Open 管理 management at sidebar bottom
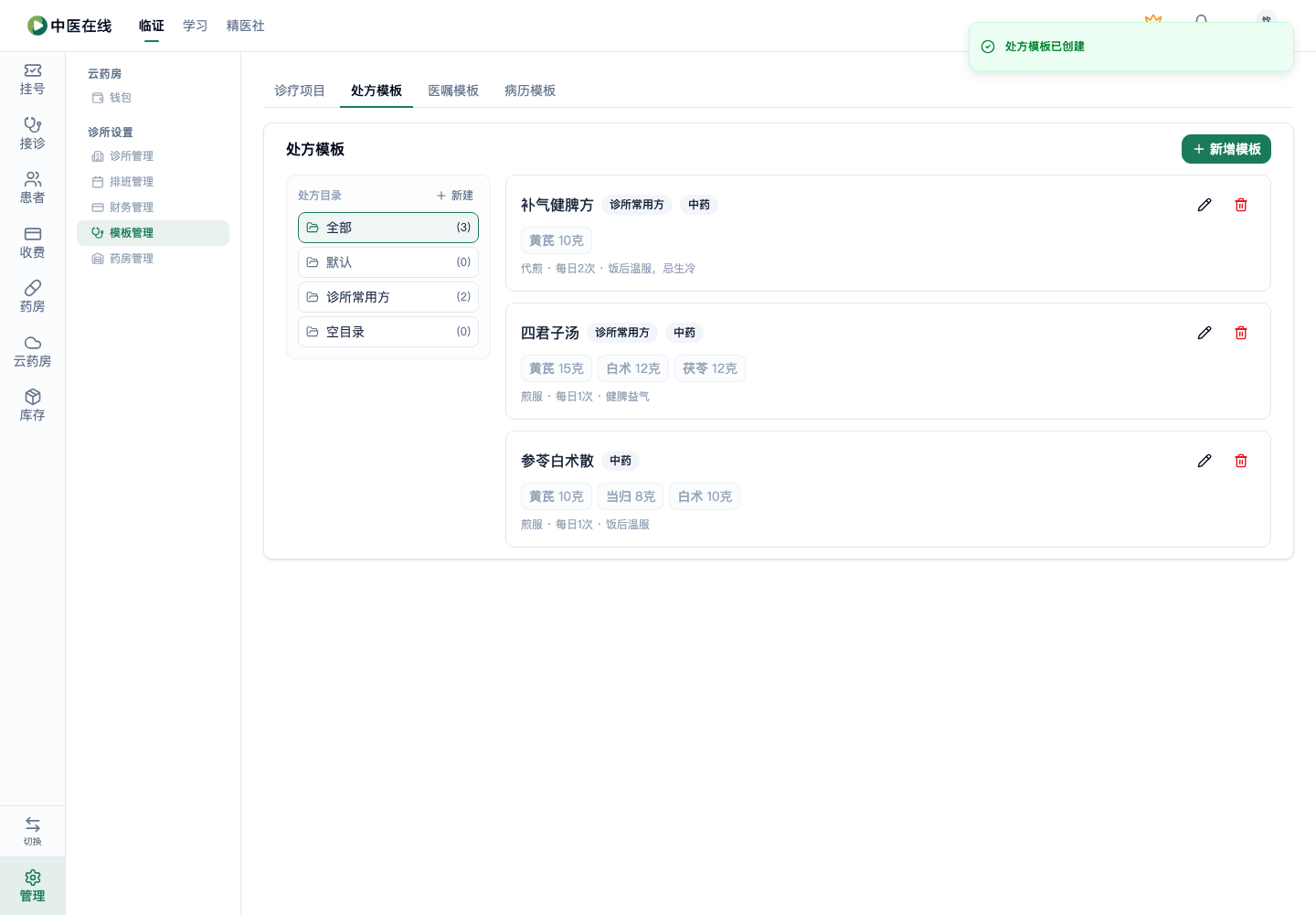 coord(32,886)
